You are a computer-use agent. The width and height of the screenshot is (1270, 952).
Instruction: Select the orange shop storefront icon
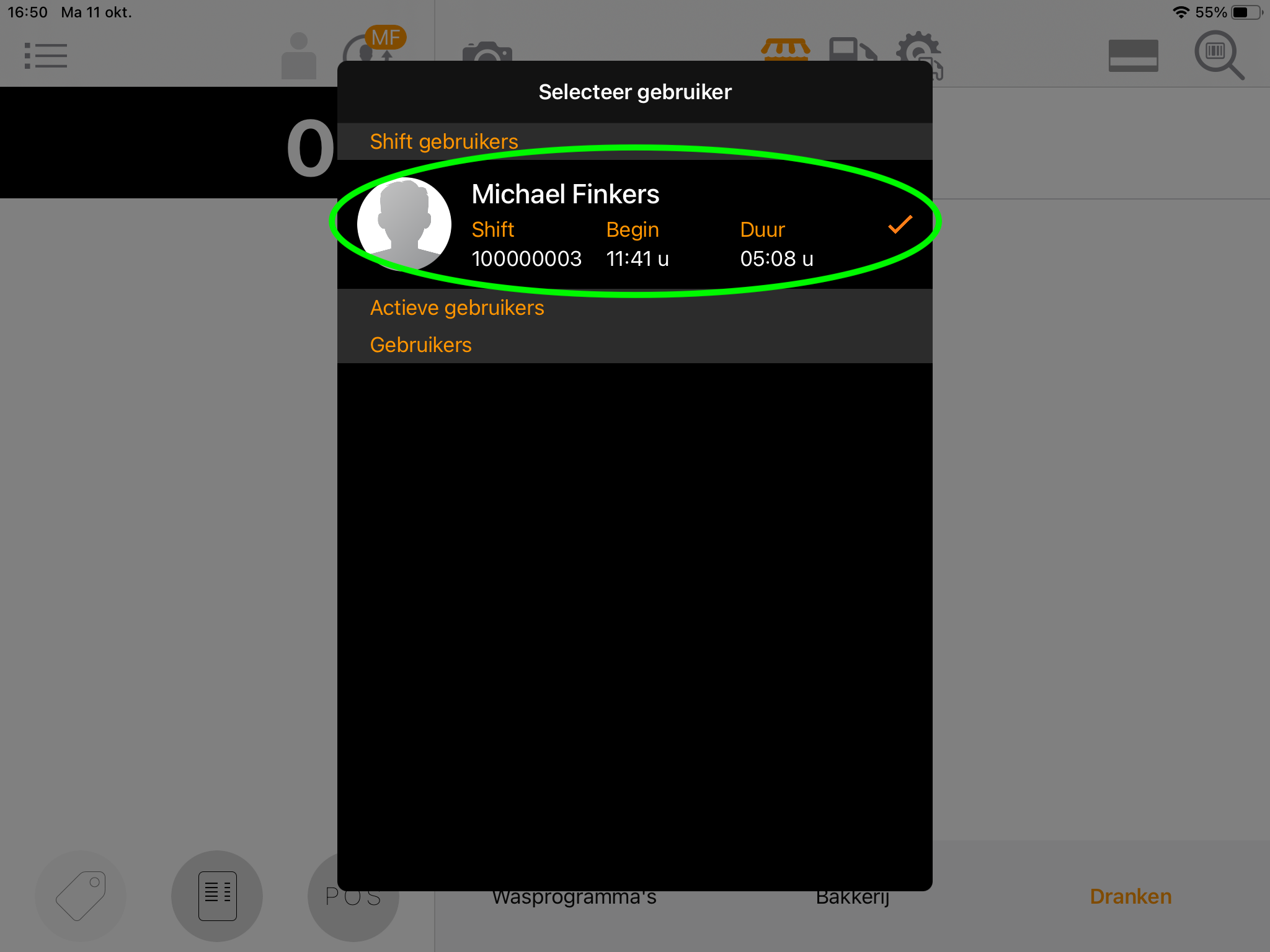786,49
